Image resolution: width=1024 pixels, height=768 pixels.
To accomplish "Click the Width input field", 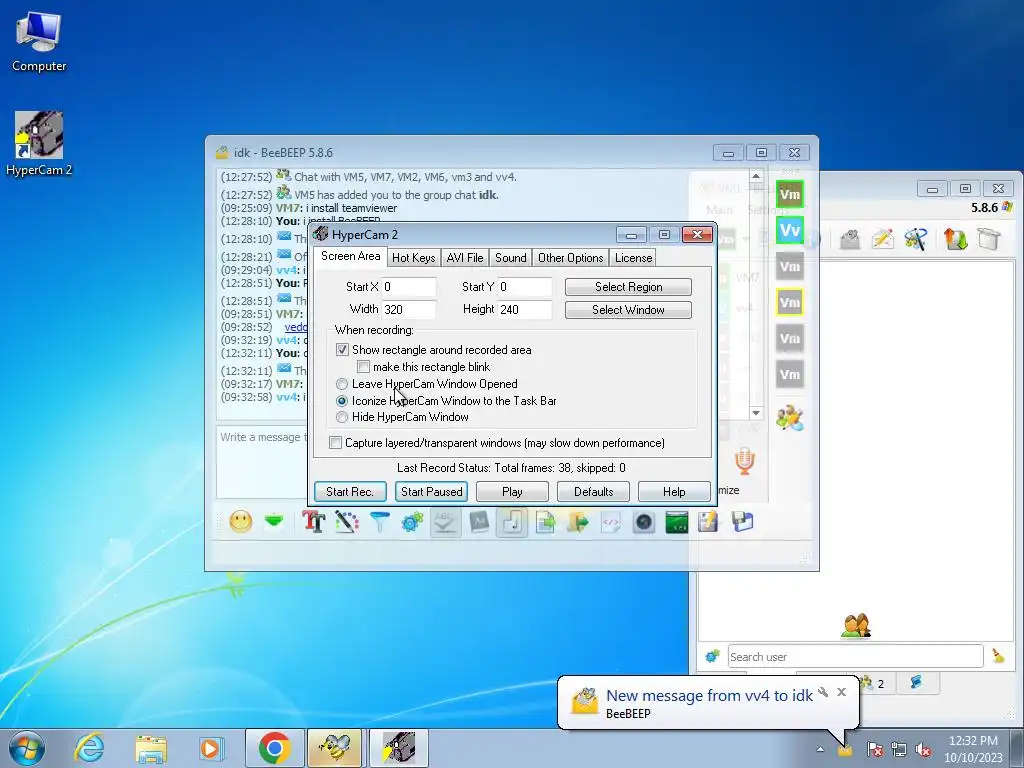I will click(409, 310).
